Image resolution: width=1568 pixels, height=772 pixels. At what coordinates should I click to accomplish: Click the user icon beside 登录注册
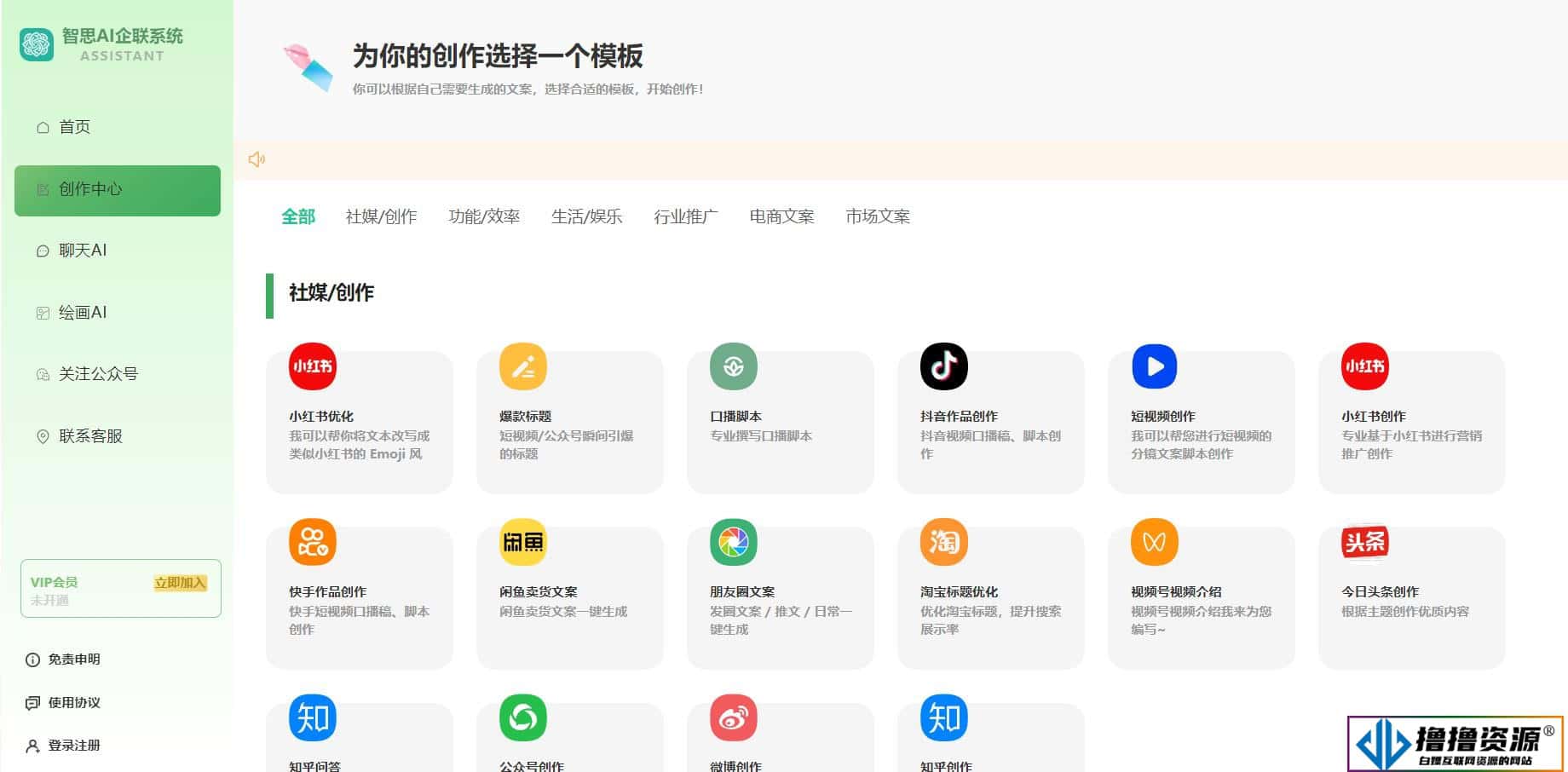33,746
